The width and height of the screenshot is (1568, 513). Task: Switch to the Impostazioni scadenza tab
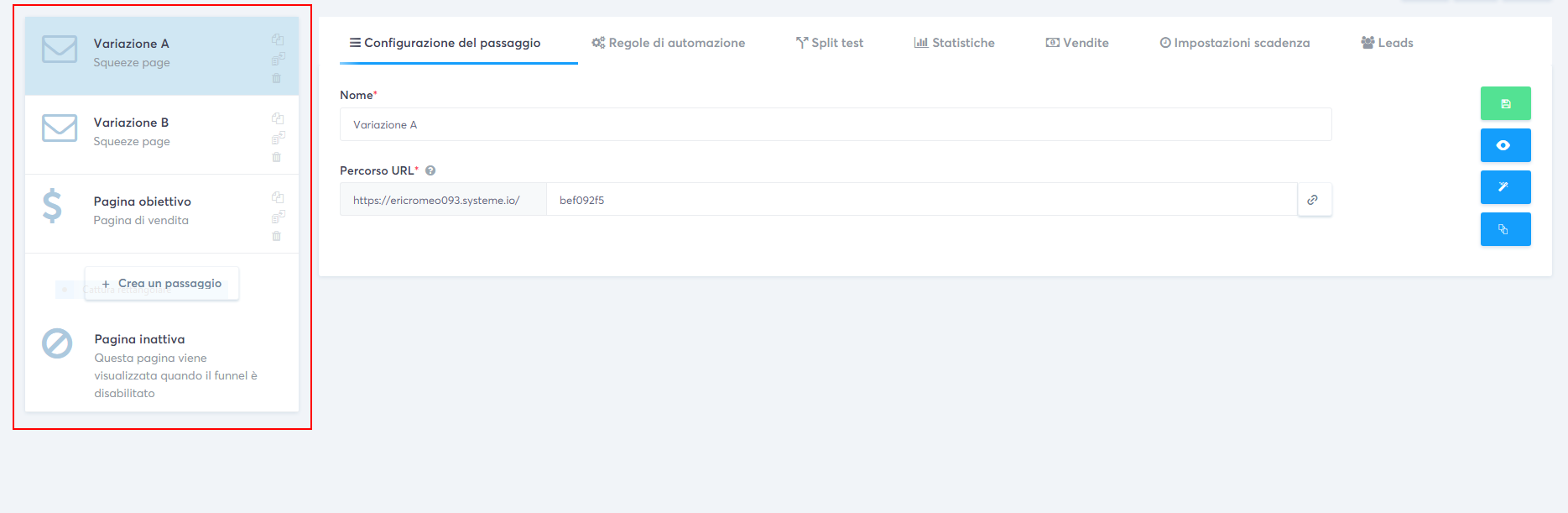click(x=1235, y=43)
